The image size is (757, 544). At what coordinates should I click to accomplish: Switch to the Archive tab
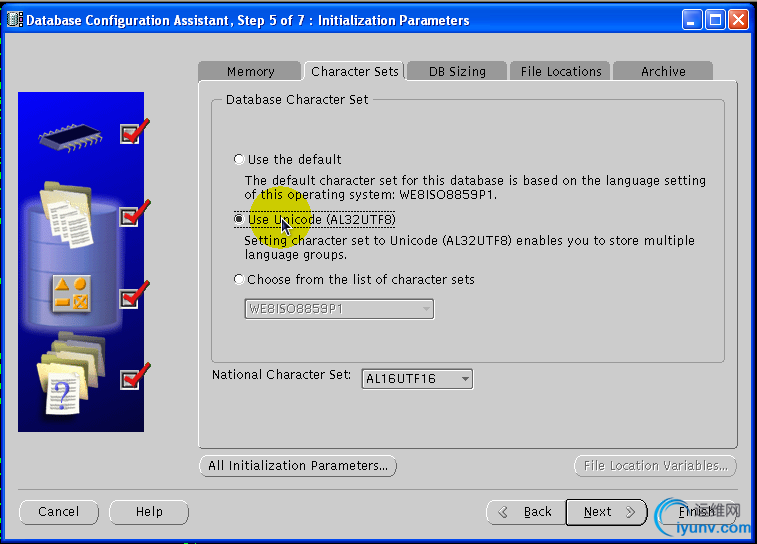(x=663, y=71)
